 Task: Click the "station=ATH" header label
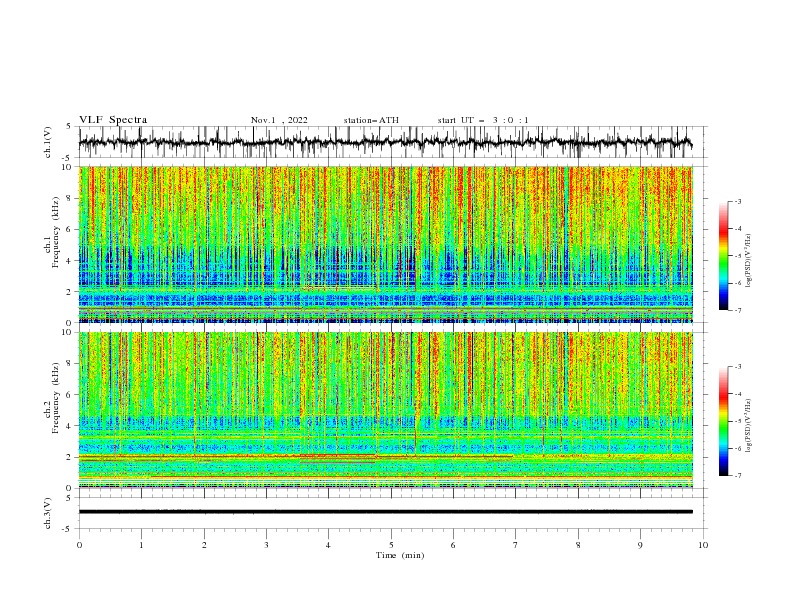tap(371, 120)
